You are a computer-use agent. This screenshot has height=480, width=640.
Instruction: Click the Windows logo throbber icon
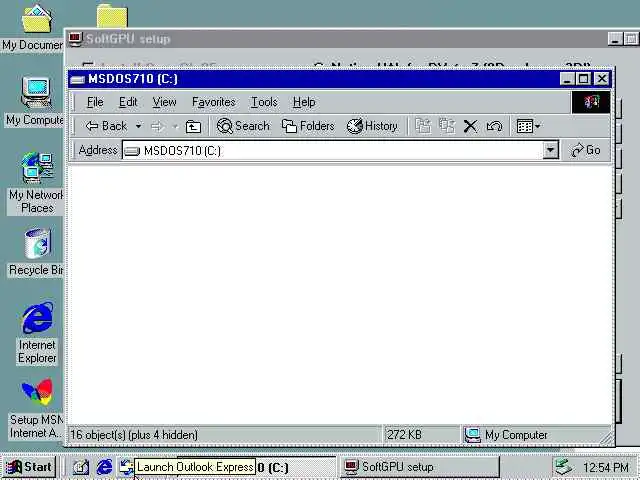tap(591, 102)
